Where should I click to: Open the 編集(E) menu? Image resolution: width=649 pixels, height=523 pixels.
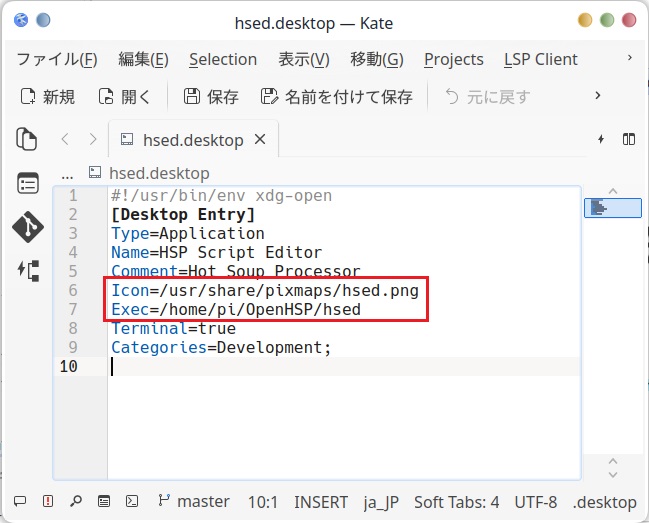(143, 60)
